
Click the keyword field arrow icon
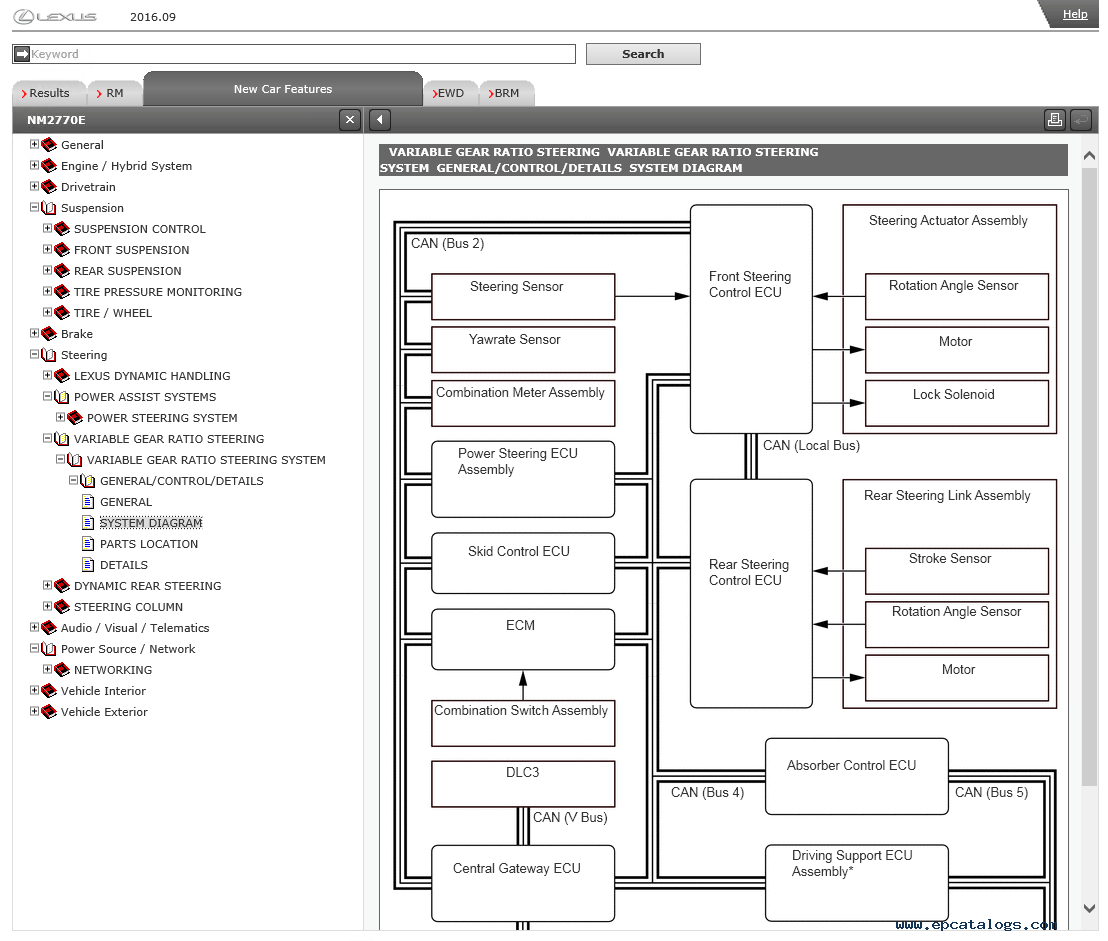tap(22, 54)
